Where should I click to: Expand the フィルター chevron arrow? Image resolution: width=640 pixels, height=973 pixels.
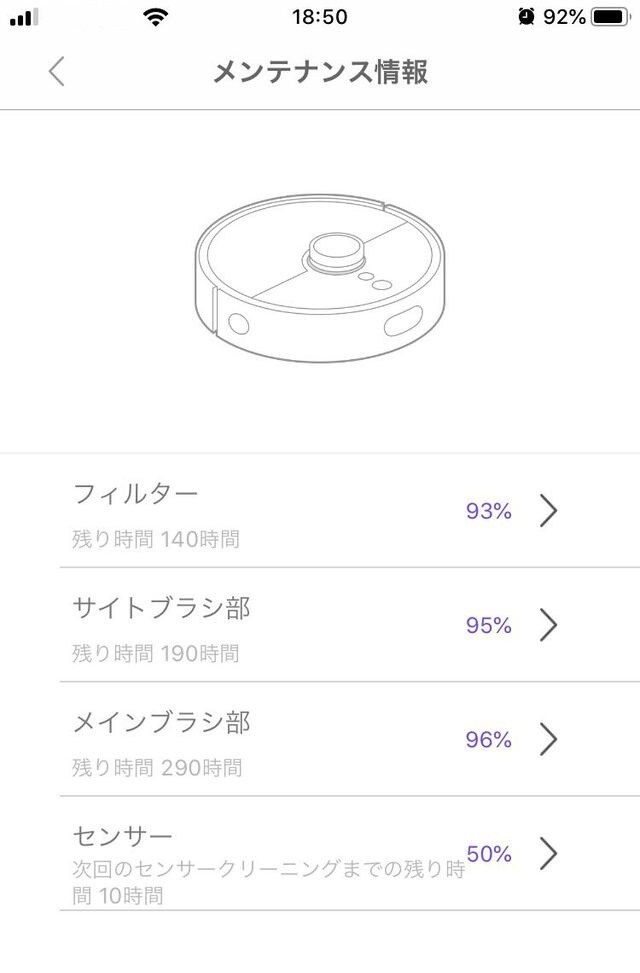[547, 511]
